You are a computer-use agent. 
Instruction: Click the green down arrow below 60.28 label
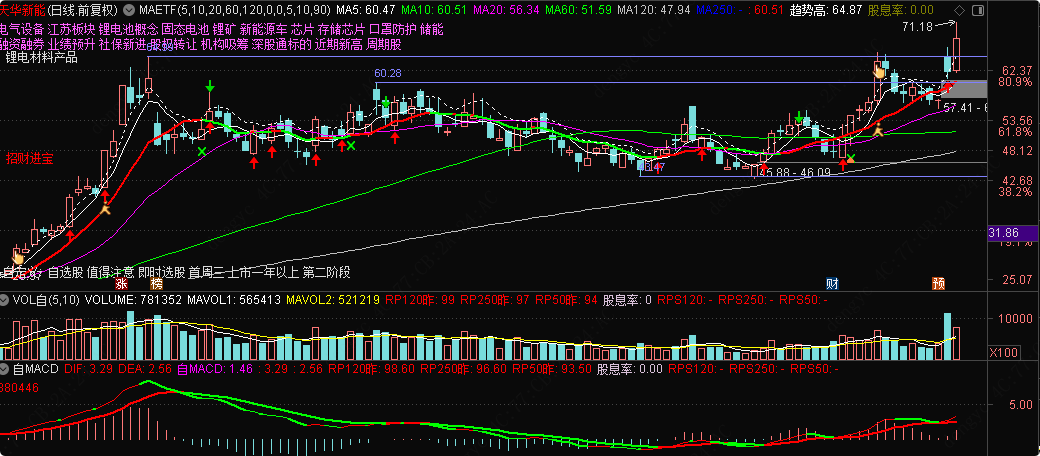point(385,102)
